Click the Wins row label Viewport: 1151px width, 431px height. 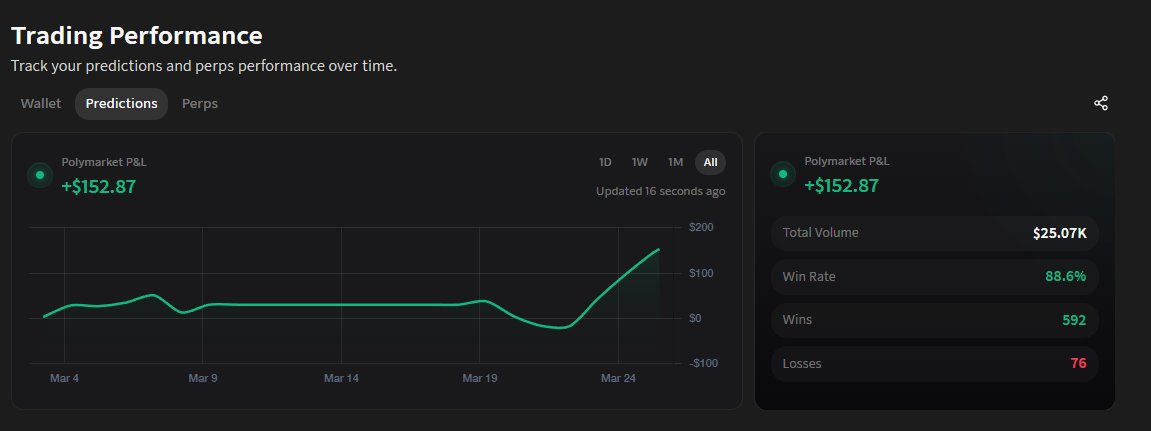[x=797, y=320]
